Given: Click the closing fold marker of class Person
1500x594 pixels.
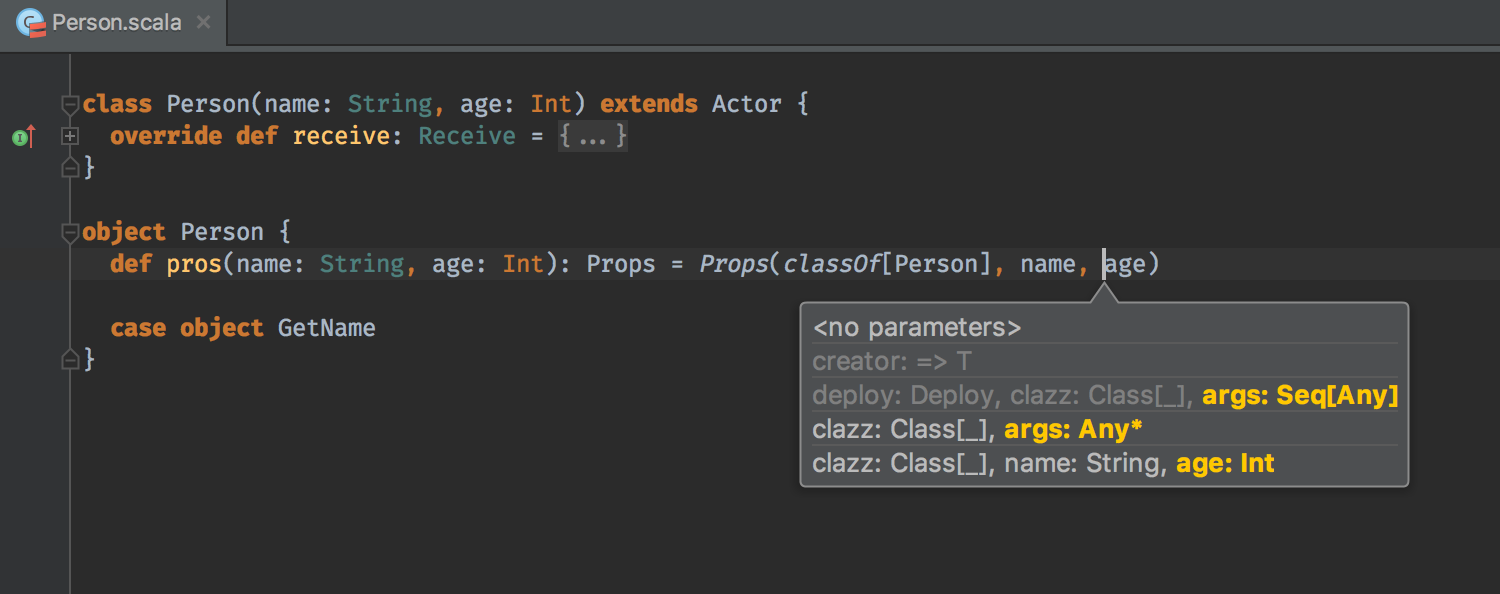Looking at the screenshot, I should [x=70, y=168].
